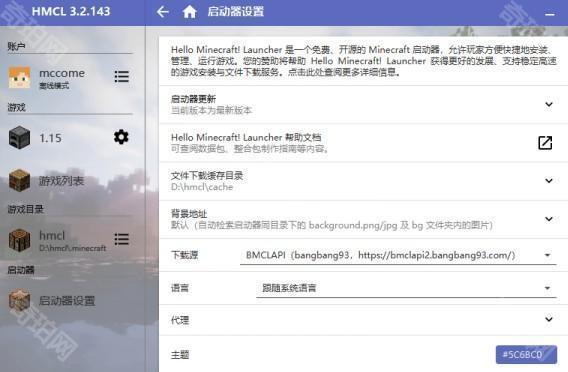Click the 当前版本为最新版本 status text

[x=211, y=110]
